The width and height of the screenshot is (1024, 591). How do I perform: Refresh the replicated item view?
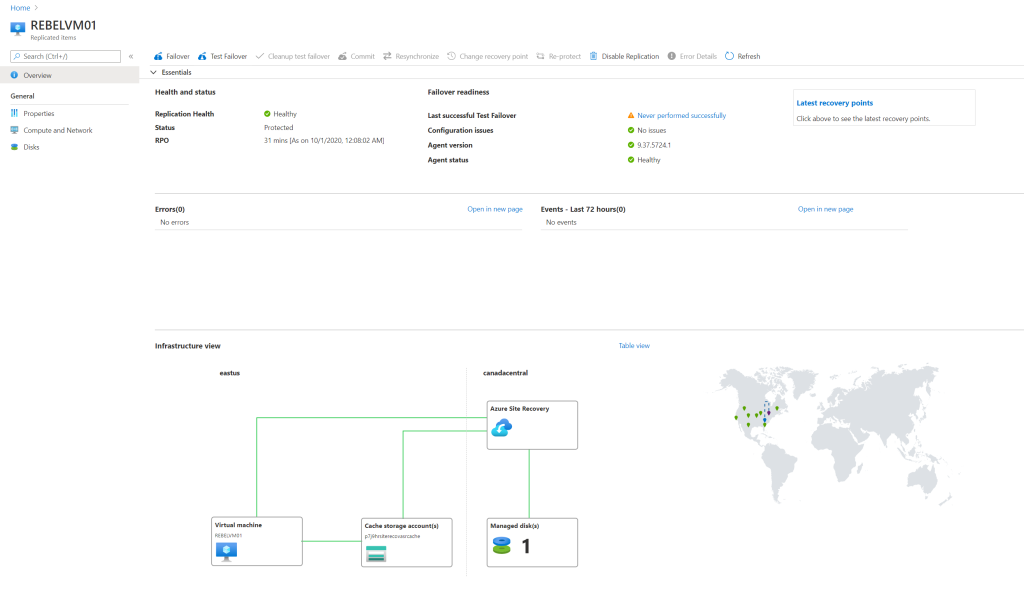click(x=742, y=56)
